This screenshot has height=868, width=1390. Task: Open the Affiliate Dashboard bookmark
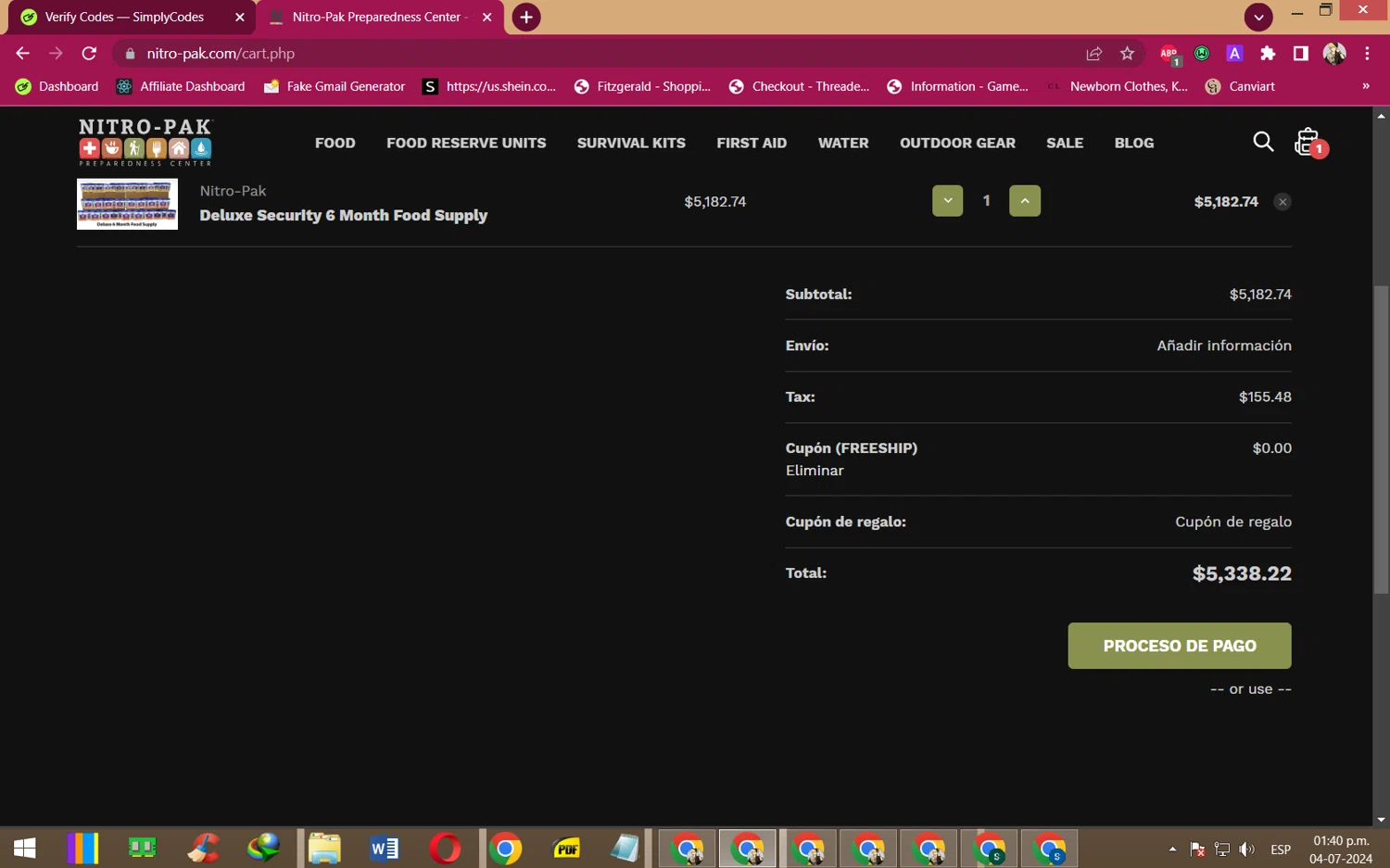(x=181, y=86)
